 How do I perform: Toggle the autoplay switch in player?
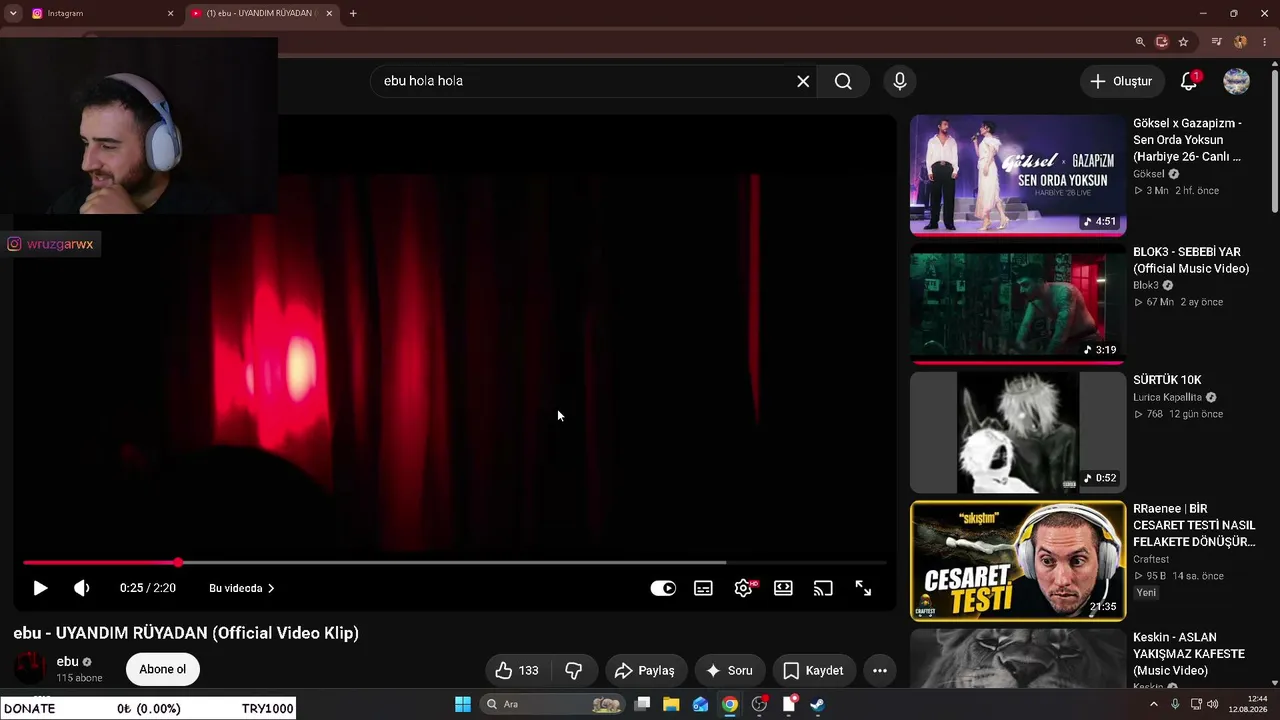[663, 588]
